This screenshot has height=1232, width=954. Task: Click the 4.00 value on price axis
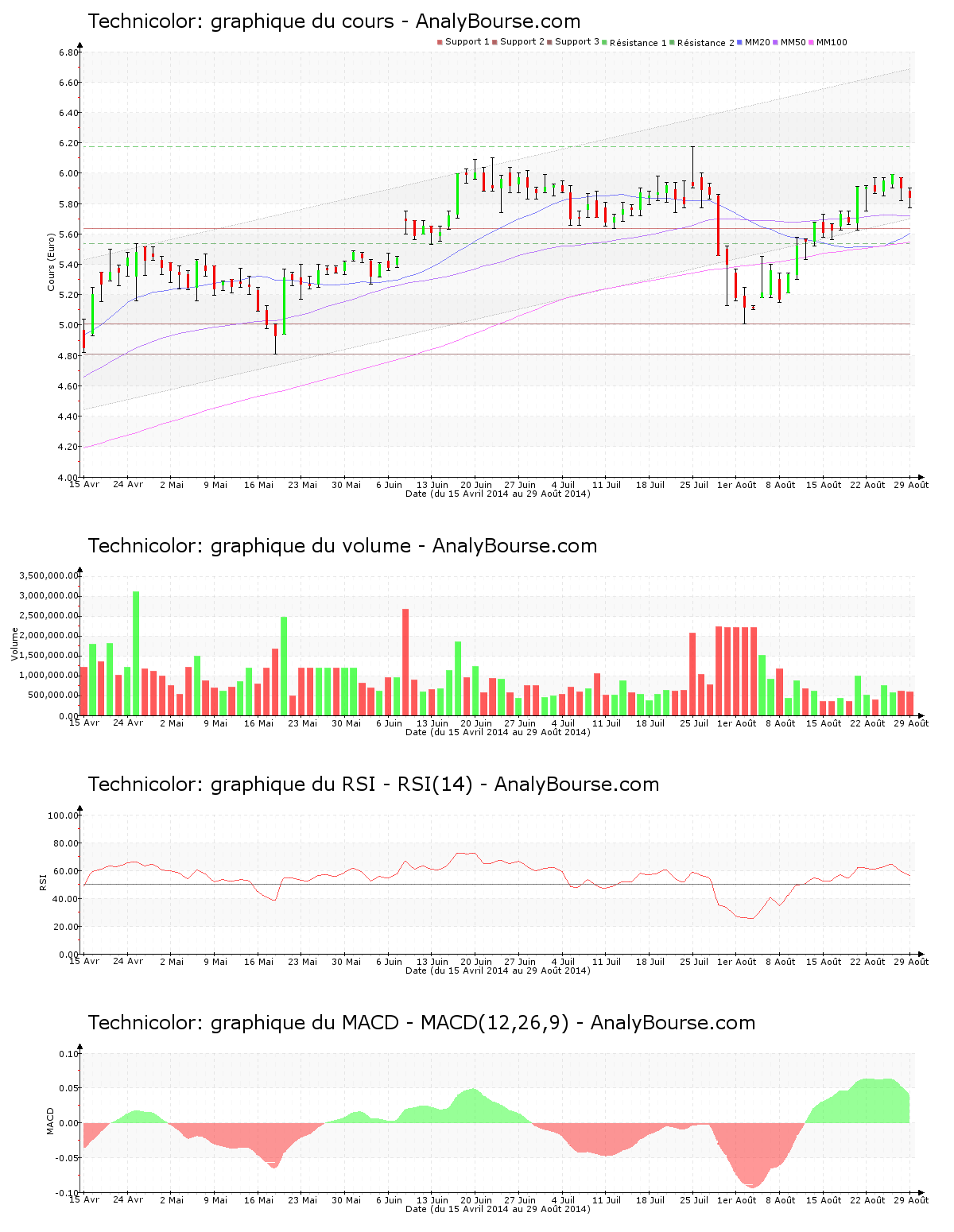point(69,477)
